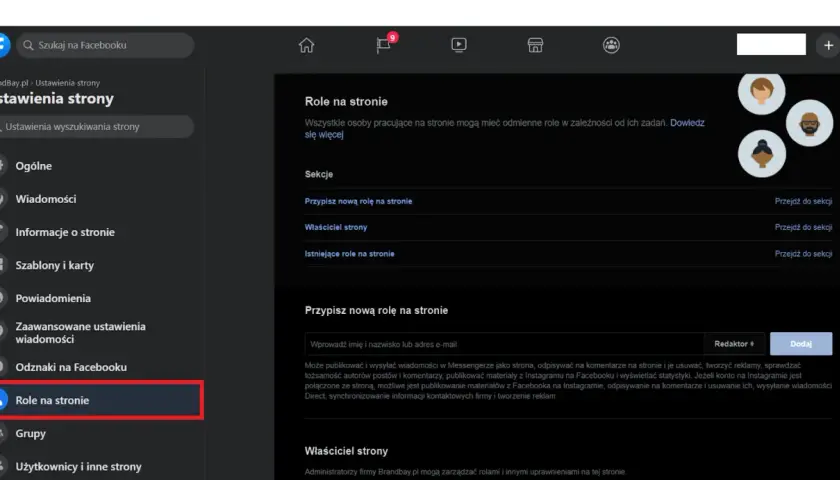
Task: Click the Ustawienia strony breadcrumb
Action: click(x=68, y=83)
